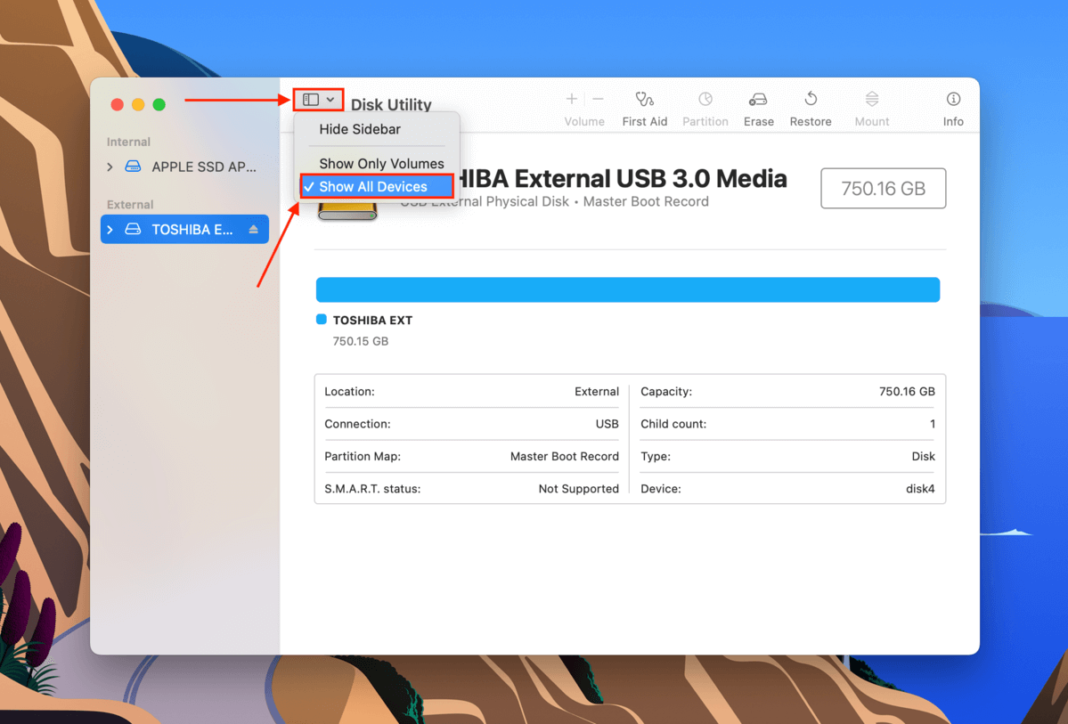Screen dimensions: 1068x724
Task: Switch to Show Only Volumes view
Action: click(382, 162)
